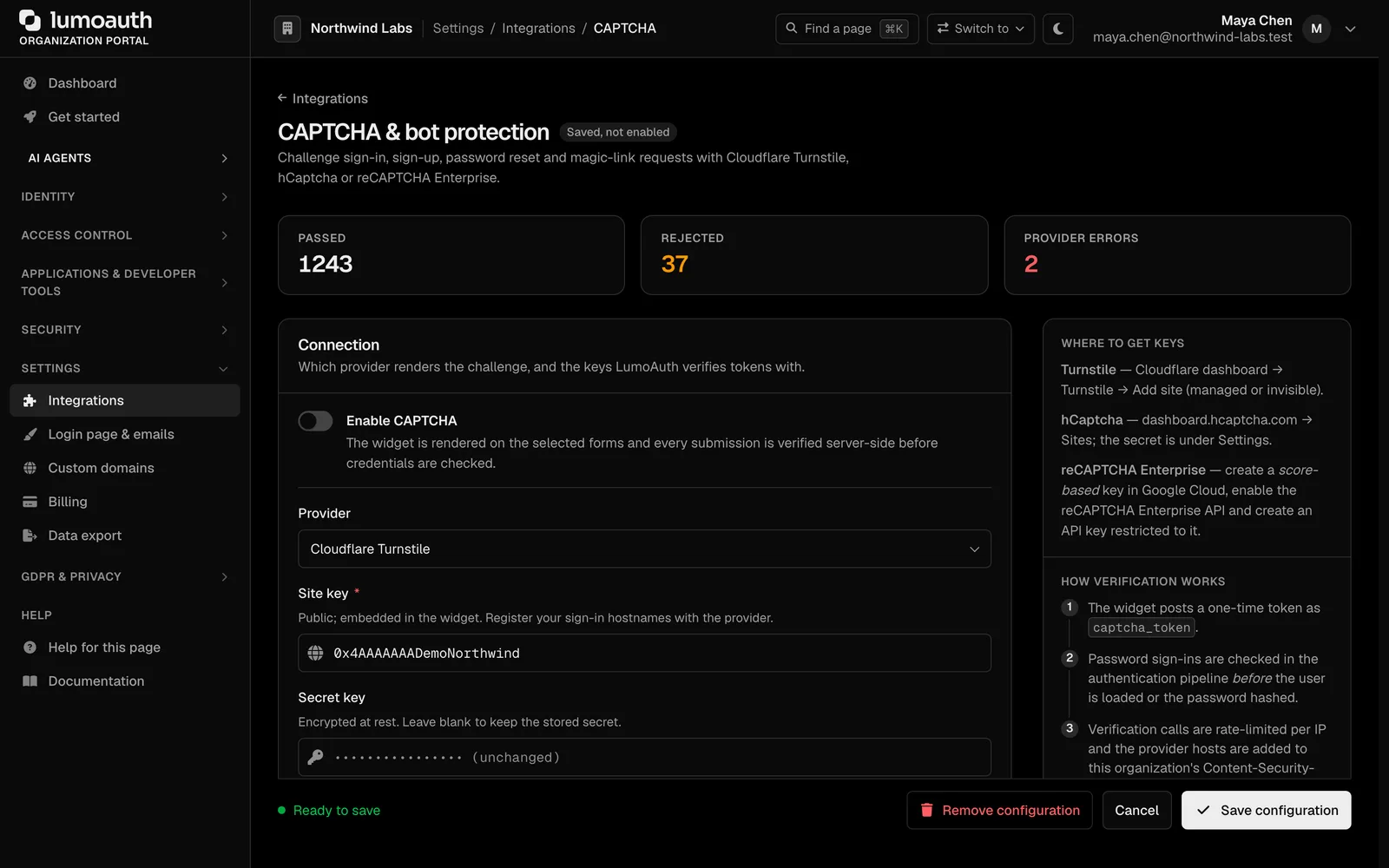Open Documentation book icon
Screen dimensions: 1389x868
click(30, 681)
